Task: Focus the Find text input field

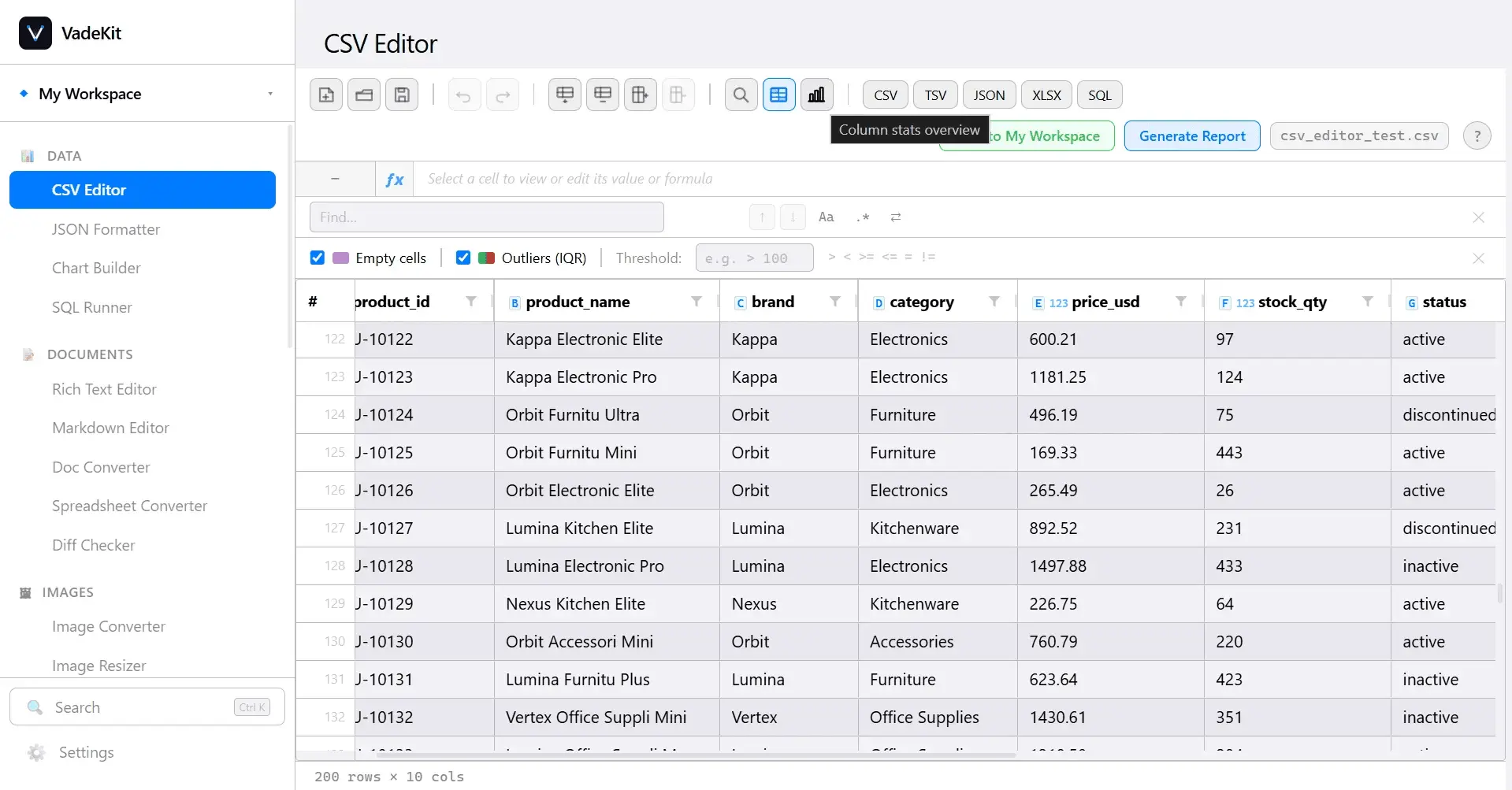Action: (x=487, y=217)
